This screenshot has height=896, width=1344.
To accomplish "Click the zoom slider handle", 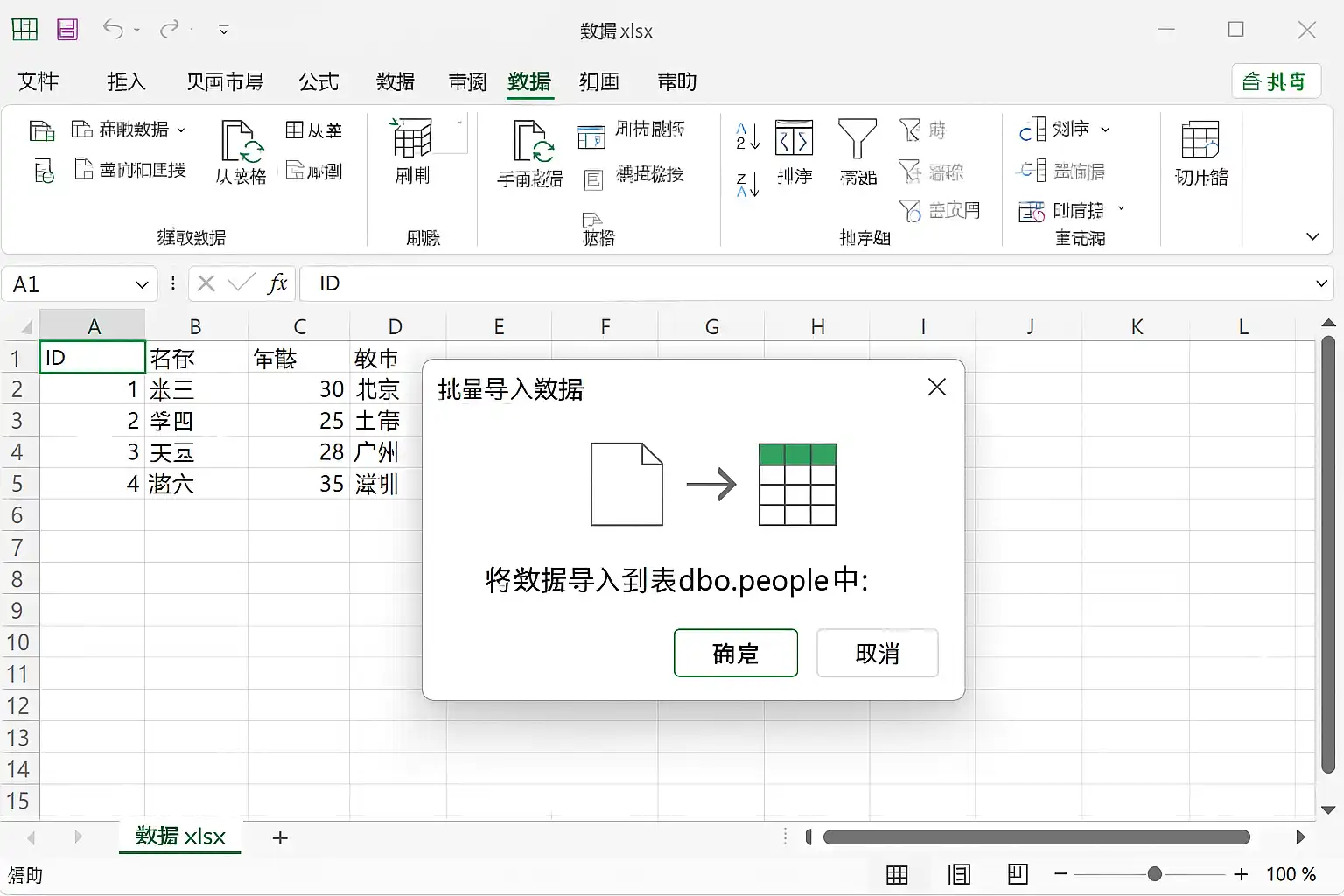I will [x=1155, y=874].
